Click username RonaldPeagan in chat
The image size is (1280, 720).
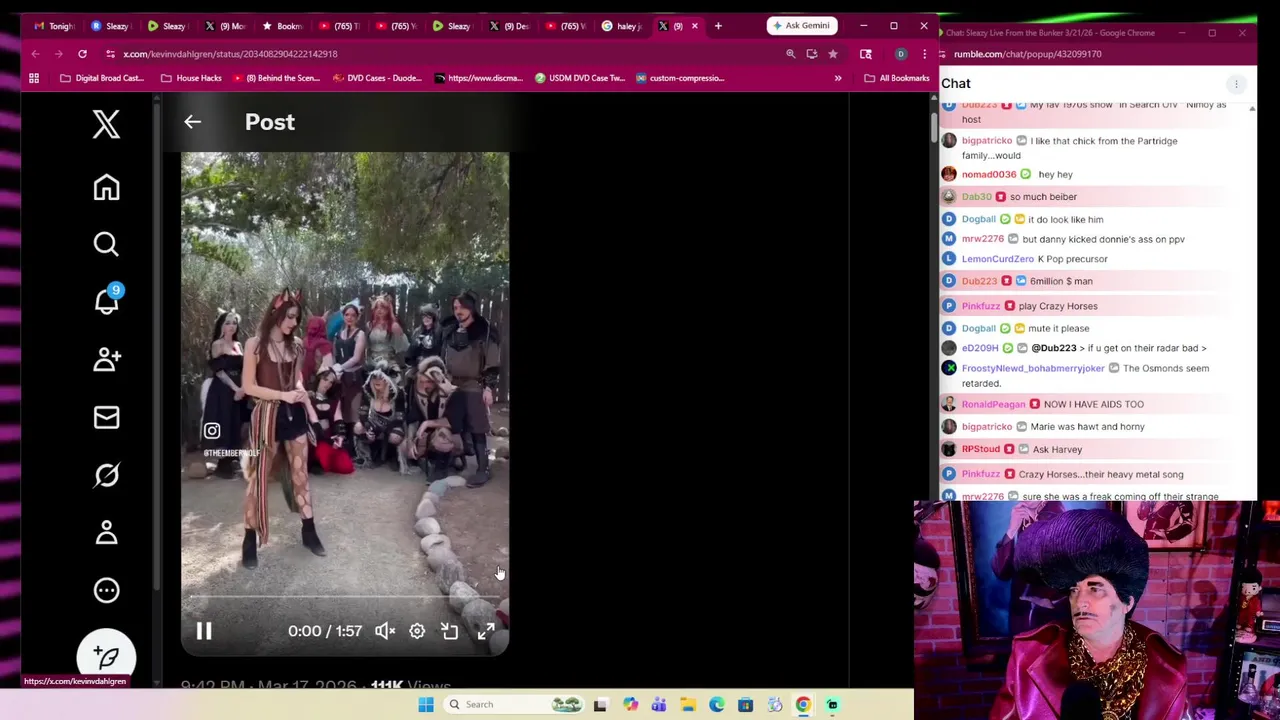coord(993,404)
